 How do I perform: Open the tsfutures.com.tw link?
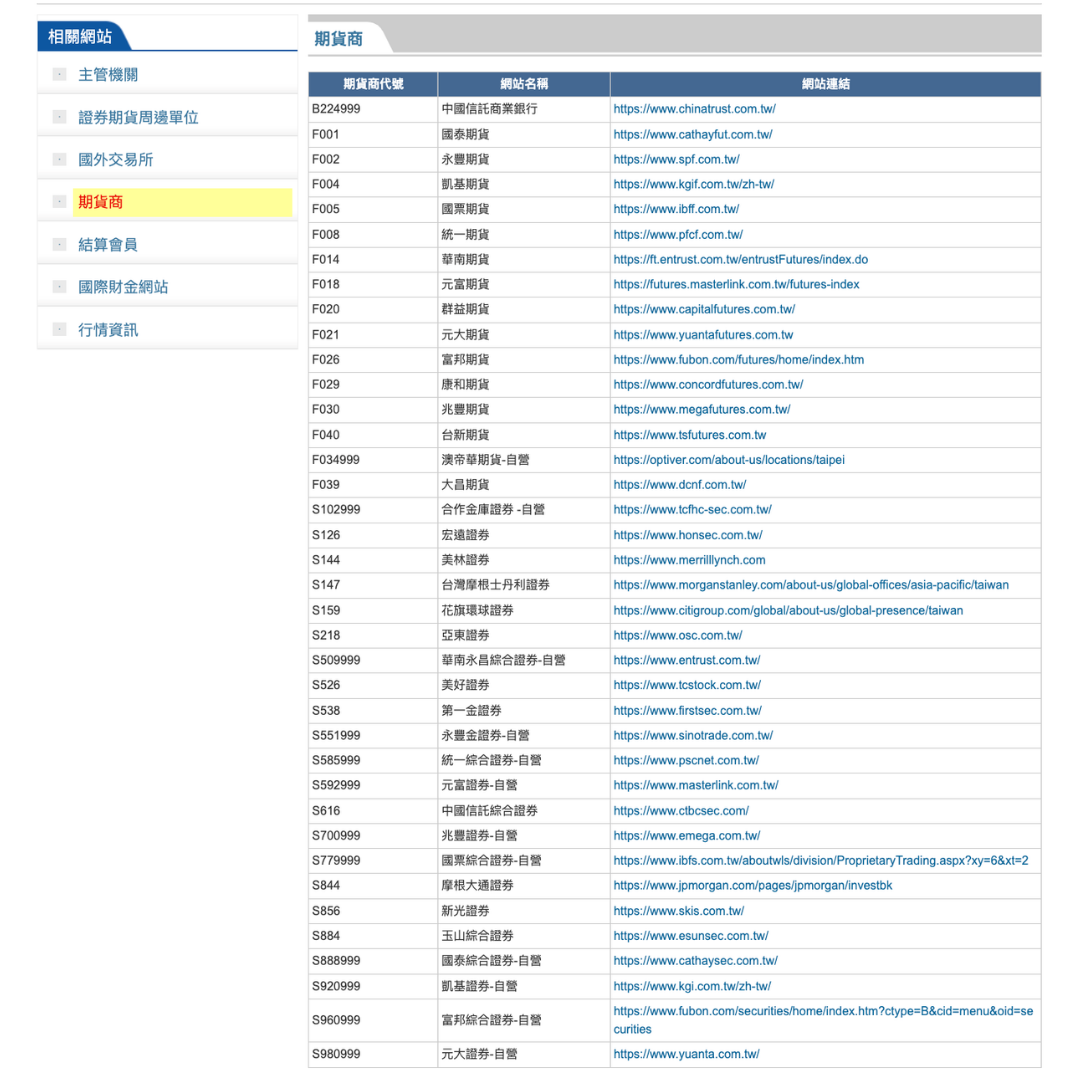click(x=689, y=435)
